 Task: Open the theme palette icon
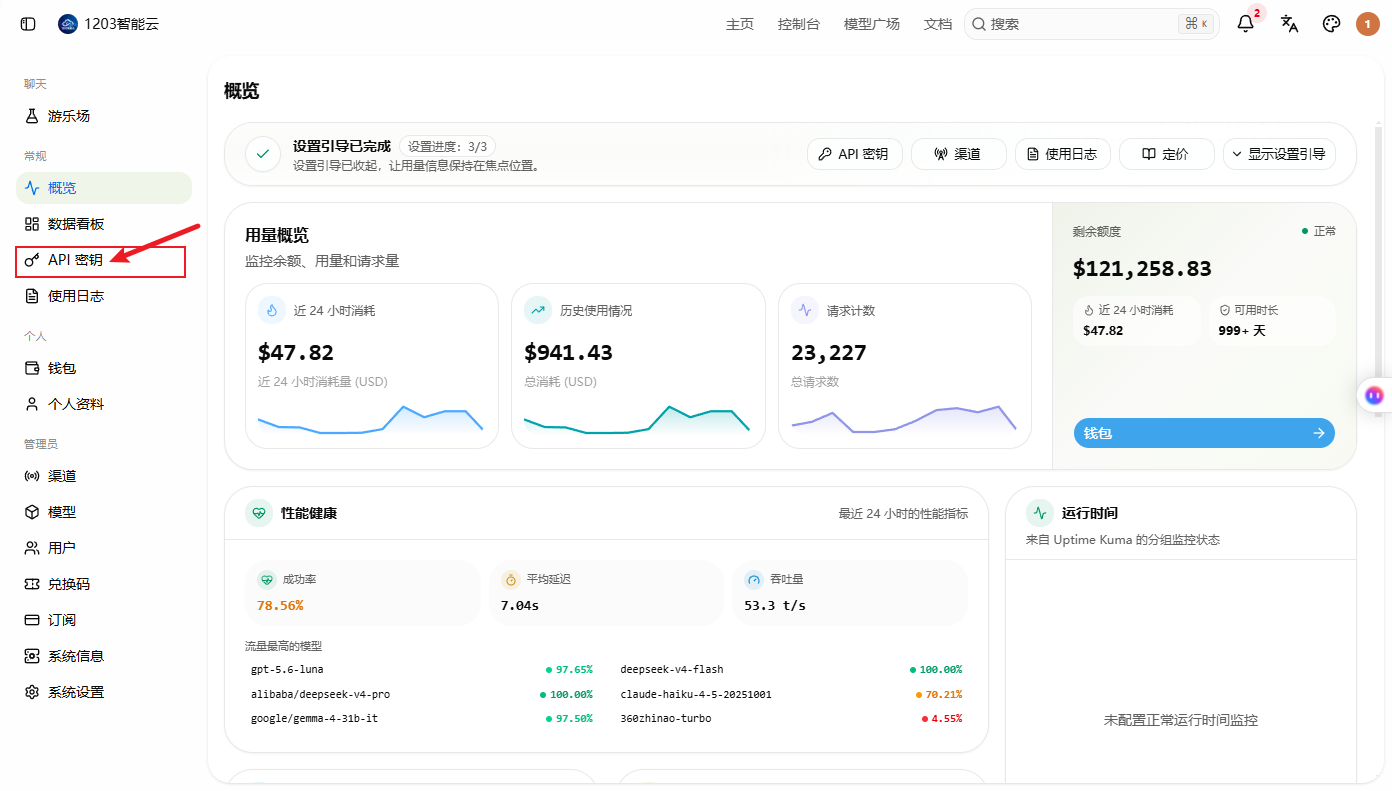click(x=1331, y=24)
